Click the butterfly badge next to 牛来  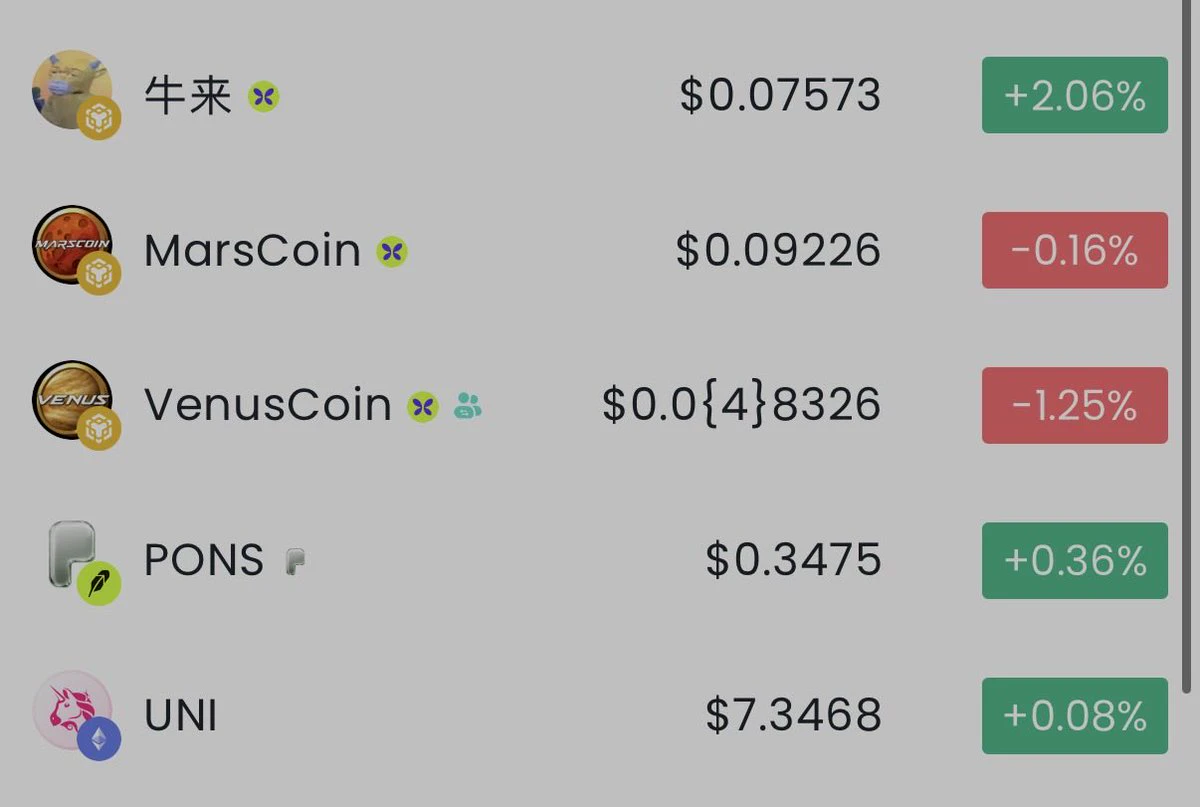point(264,97)
